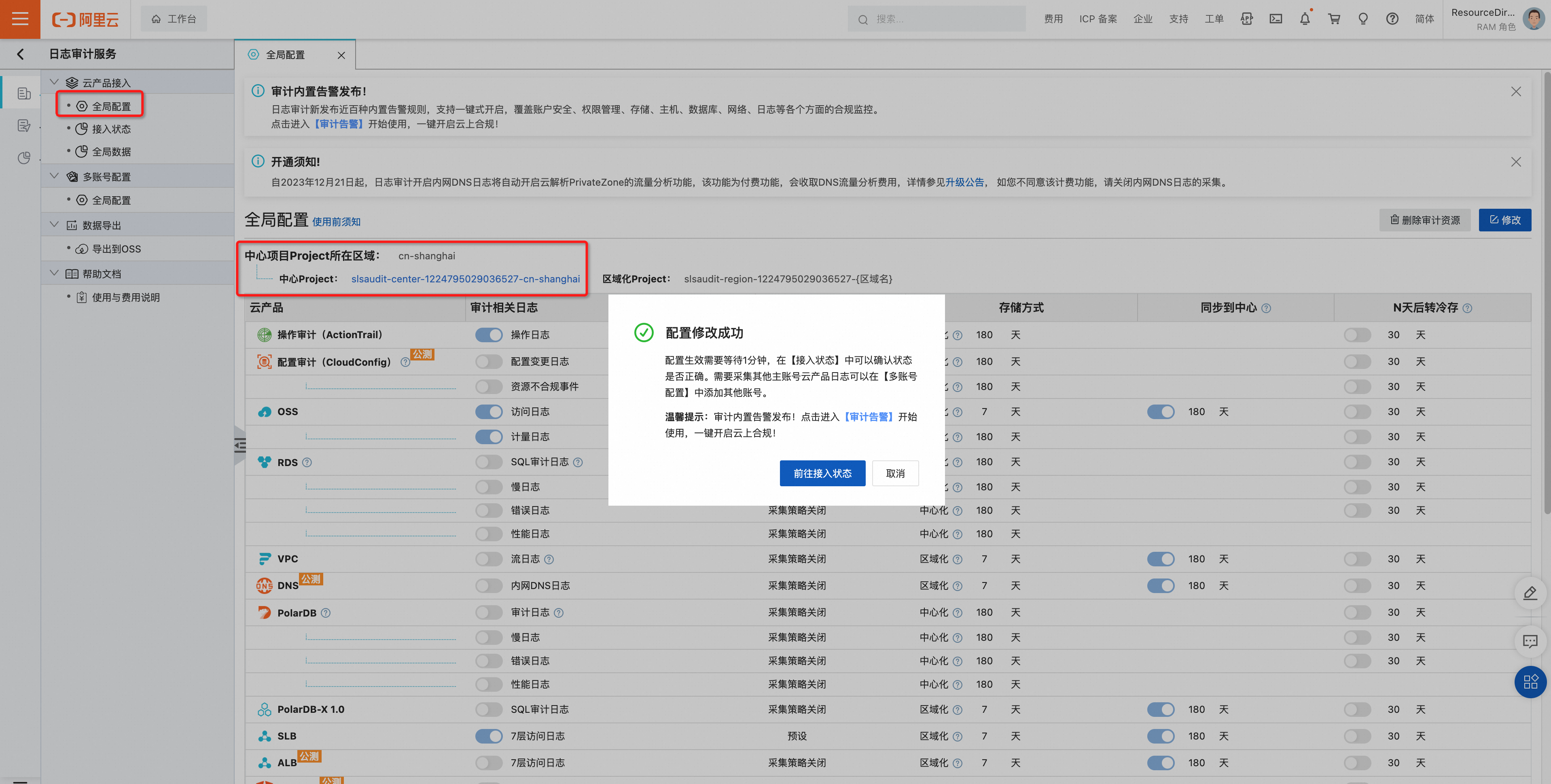Screen dimensions: 1551x784
Task: Collapse the 多账号配置 tree section
Action: click(54, 176)
